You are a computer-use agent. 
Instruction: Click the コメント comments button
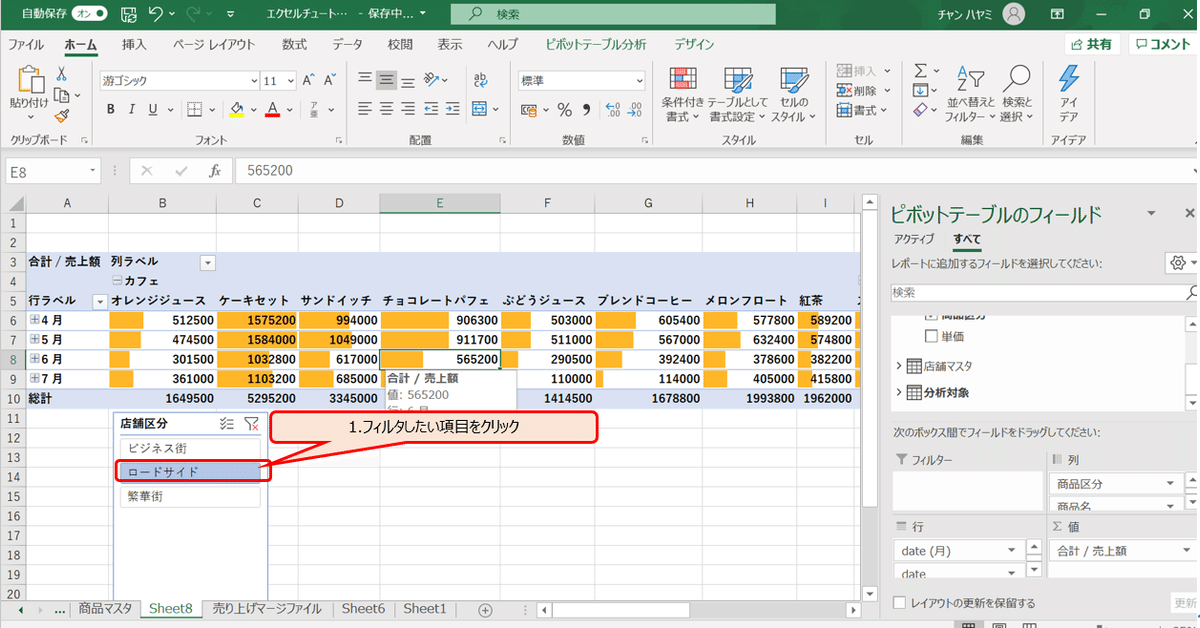pyautogui.click(x=1162, y=45)
